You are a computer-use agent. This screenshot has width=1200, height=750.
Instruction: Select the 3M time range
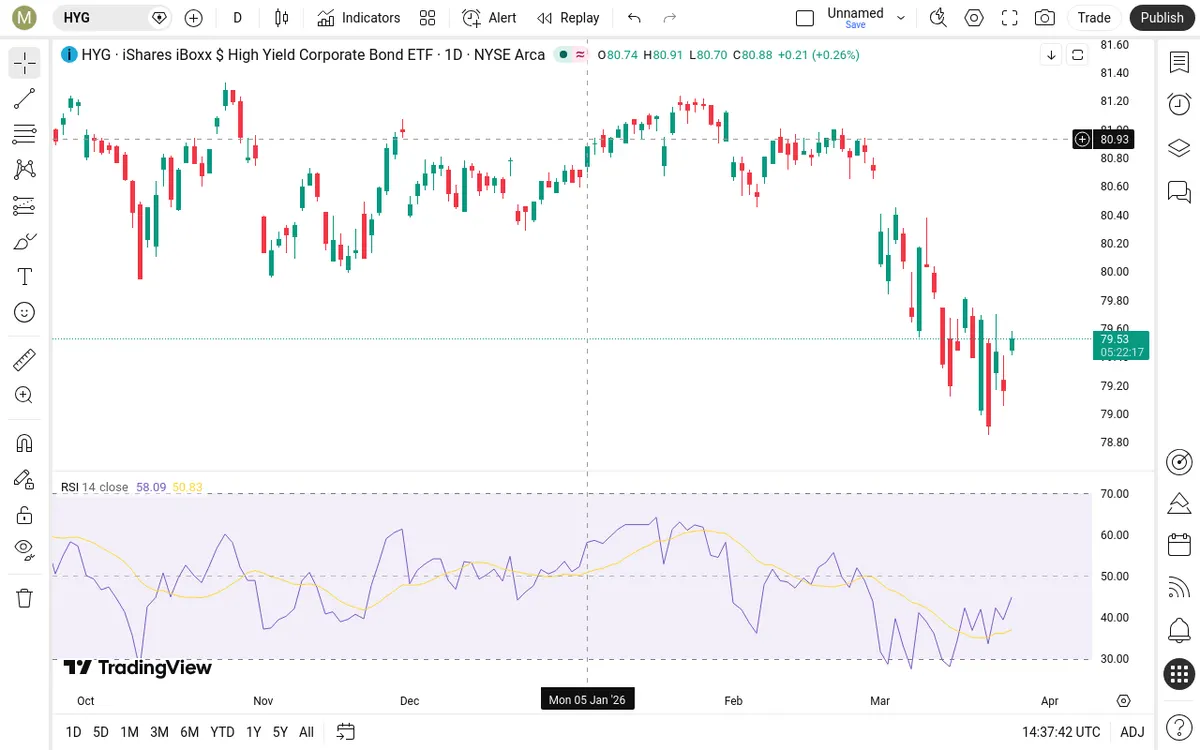tap(159, 732)
